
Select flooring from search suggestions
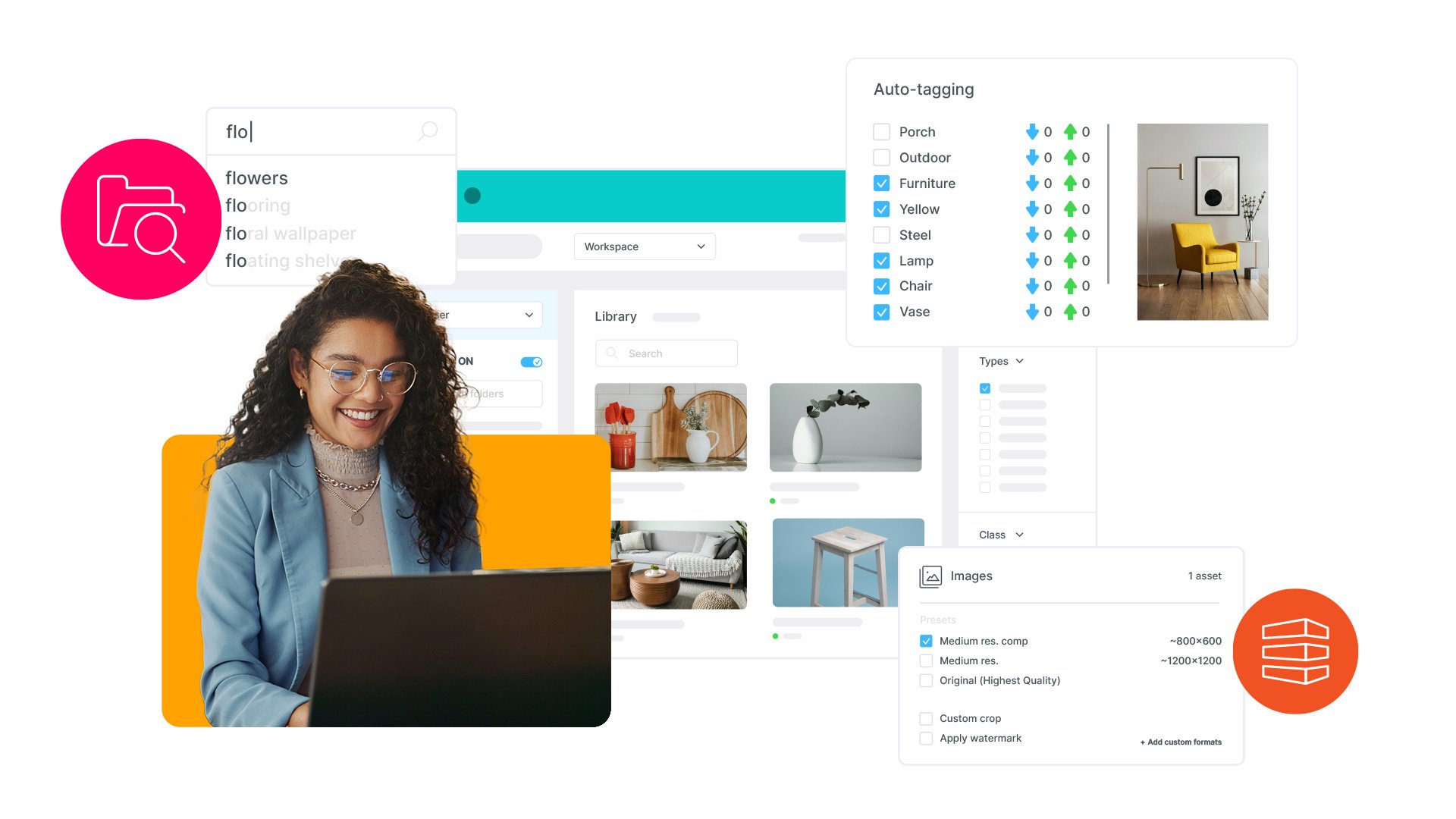[259, 205]
